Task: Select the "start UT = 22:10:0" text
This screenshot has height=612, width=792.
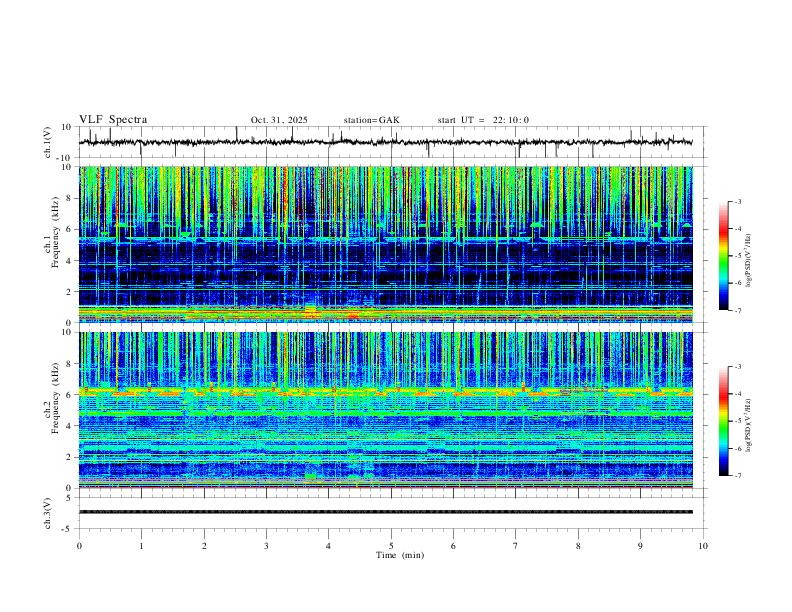Action: click(483, 120)
